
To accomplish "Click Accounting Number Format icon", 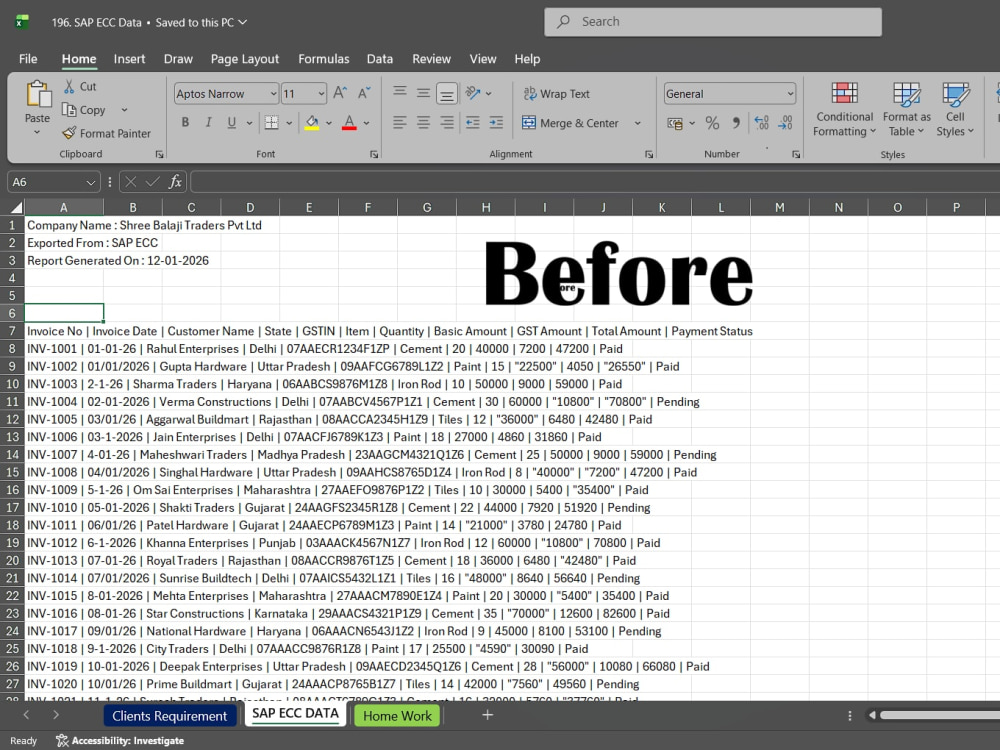I will tap(675, 122).
